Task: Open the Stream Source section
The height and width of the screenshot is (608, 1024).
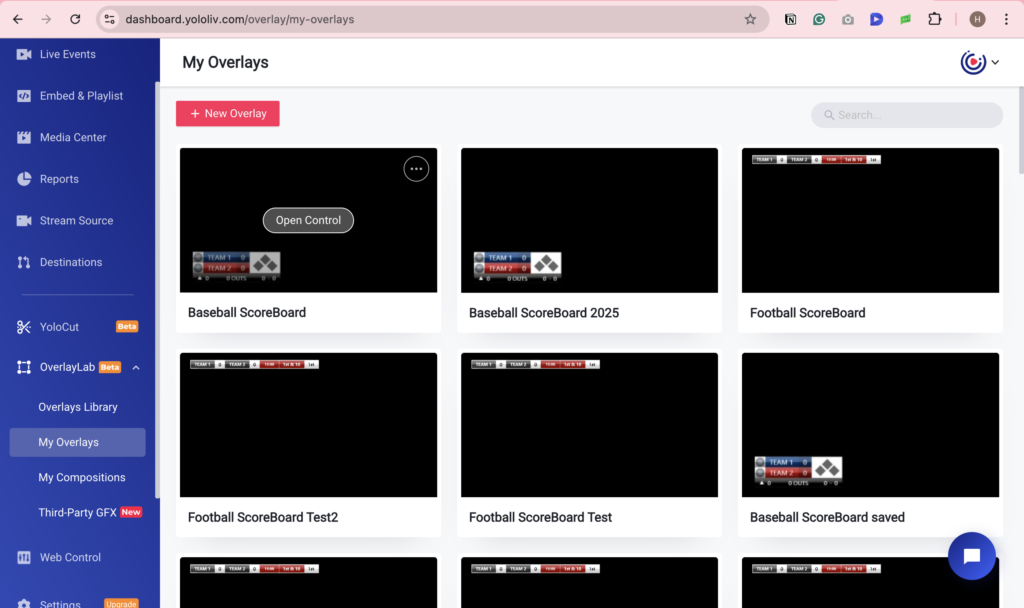Action: tap(76, 221)
